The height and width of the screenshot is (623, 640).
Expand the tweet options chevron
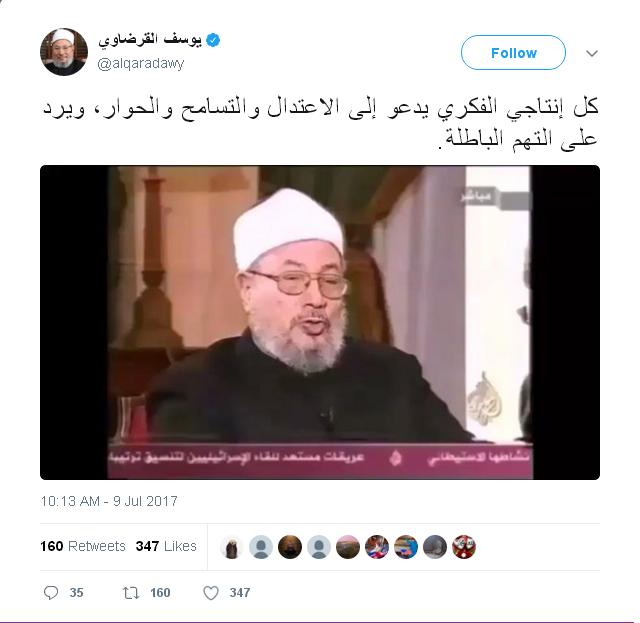[x=592, y=53]
